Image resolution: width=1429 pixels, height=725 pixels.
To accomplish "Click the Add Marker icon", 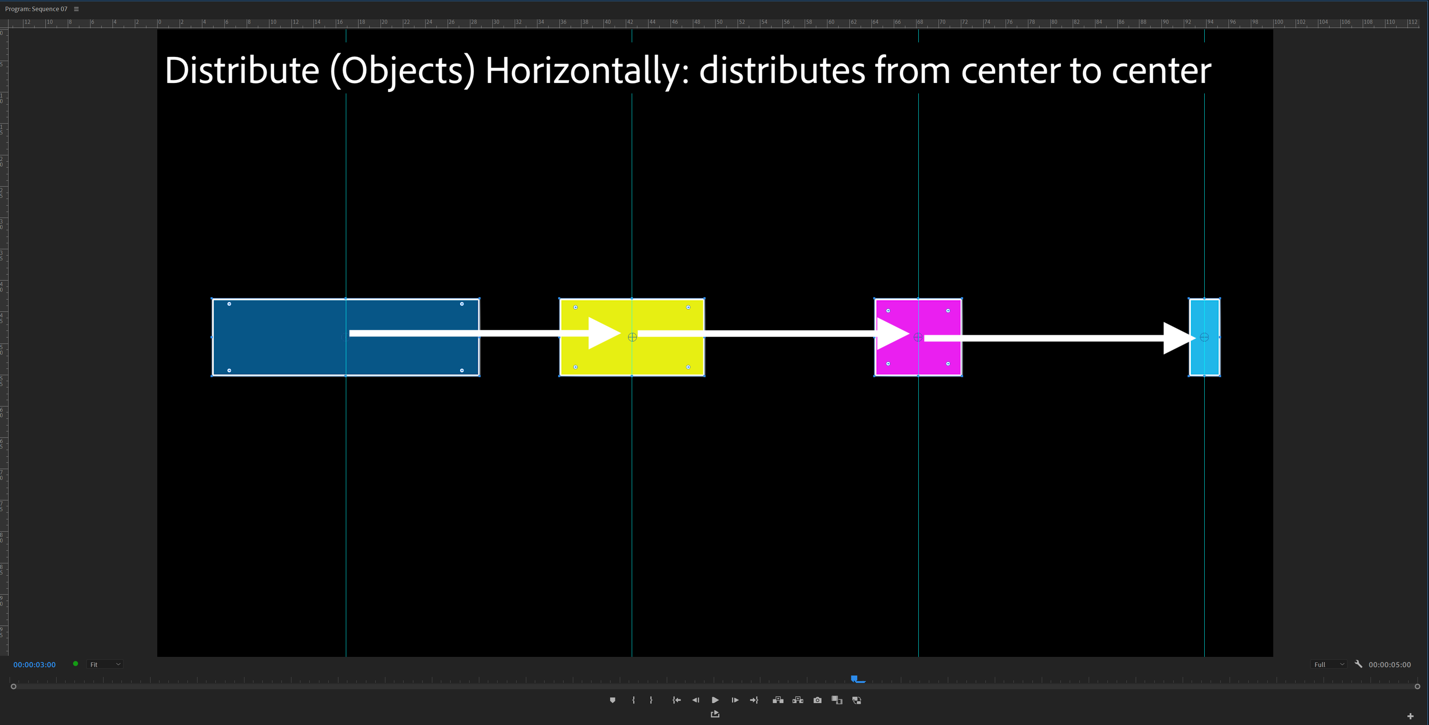I will tap(612, 700).
